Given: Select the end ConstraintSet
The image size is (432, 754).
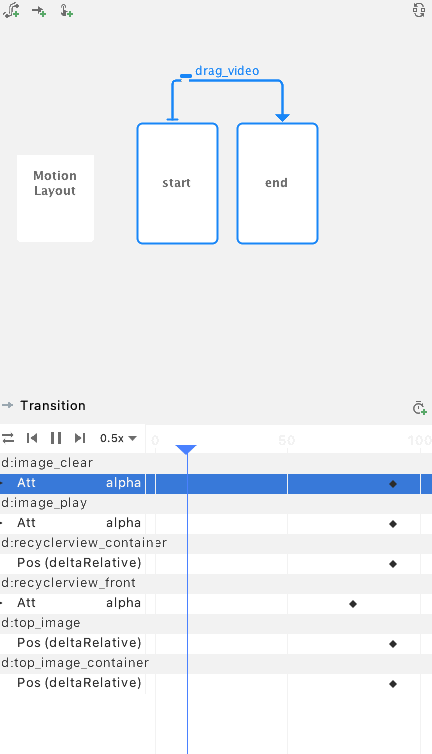Looking at the screenshot, I should click(x=278, y=184).
